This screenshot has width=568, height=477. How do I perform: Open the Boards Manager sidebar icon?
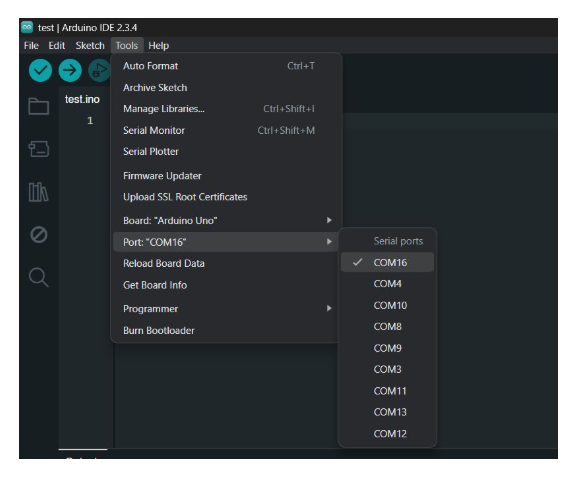[39, 149]
